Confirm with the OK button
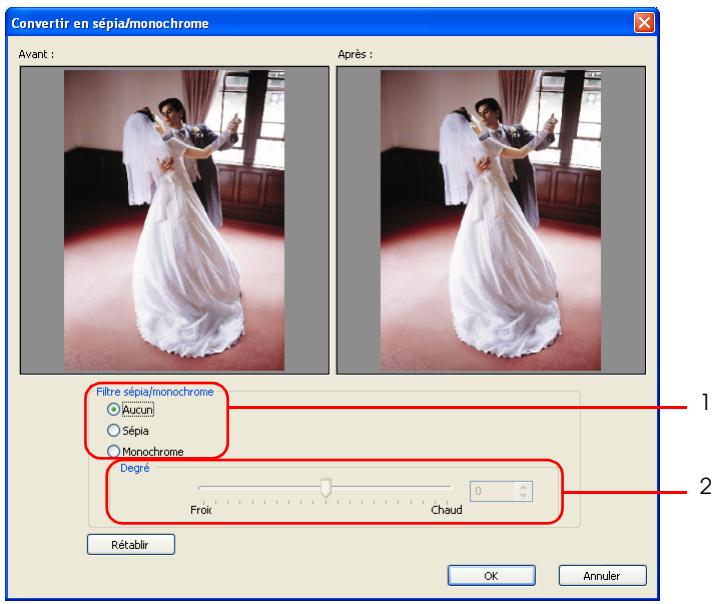This screenshot has height=604, width=720. coord(491,576)
